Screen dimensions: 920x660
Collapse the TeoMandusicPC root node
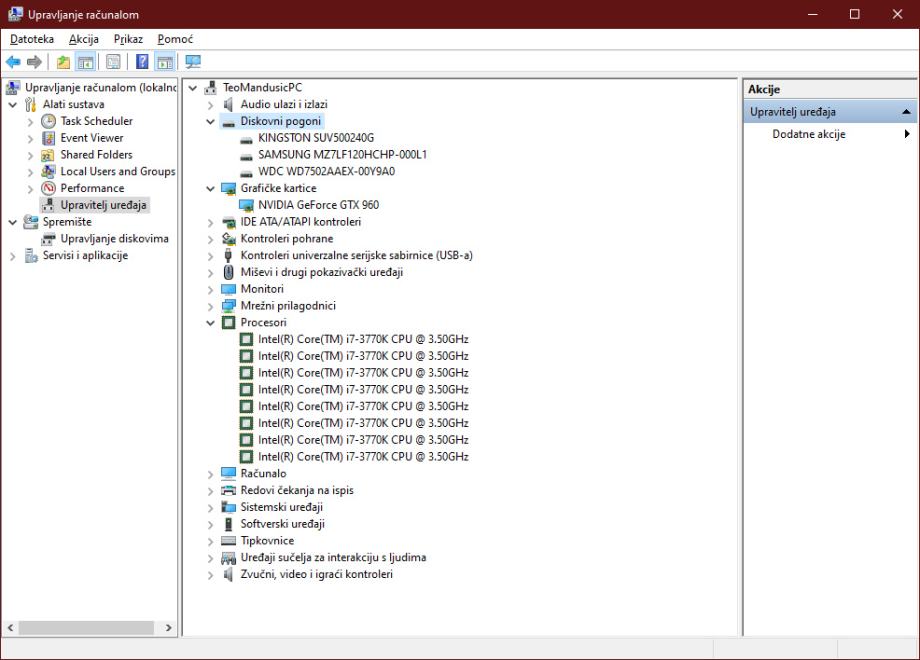[192, 88]
